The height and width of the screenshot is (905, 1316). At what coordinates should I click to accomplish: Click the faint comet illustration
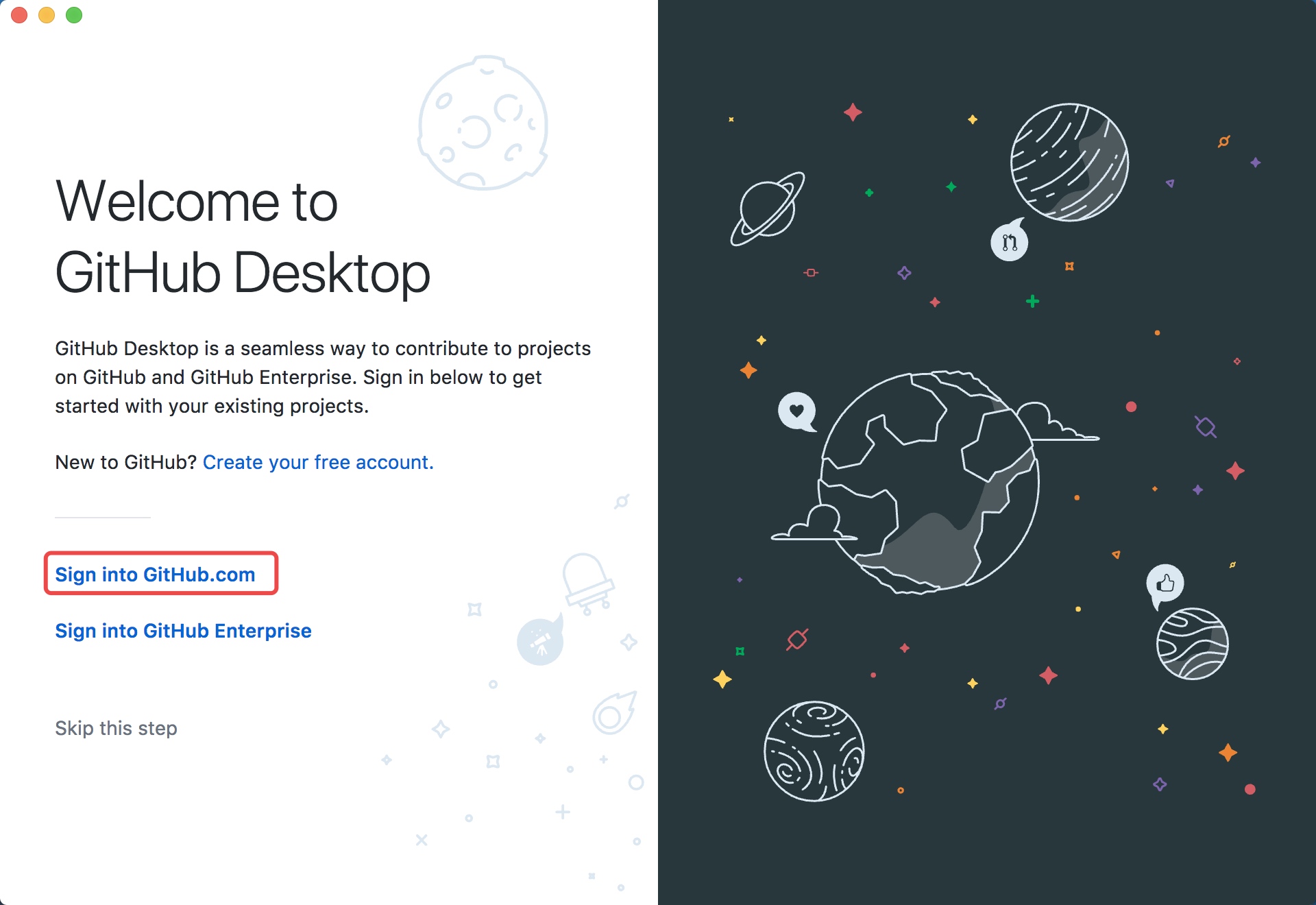613,713
